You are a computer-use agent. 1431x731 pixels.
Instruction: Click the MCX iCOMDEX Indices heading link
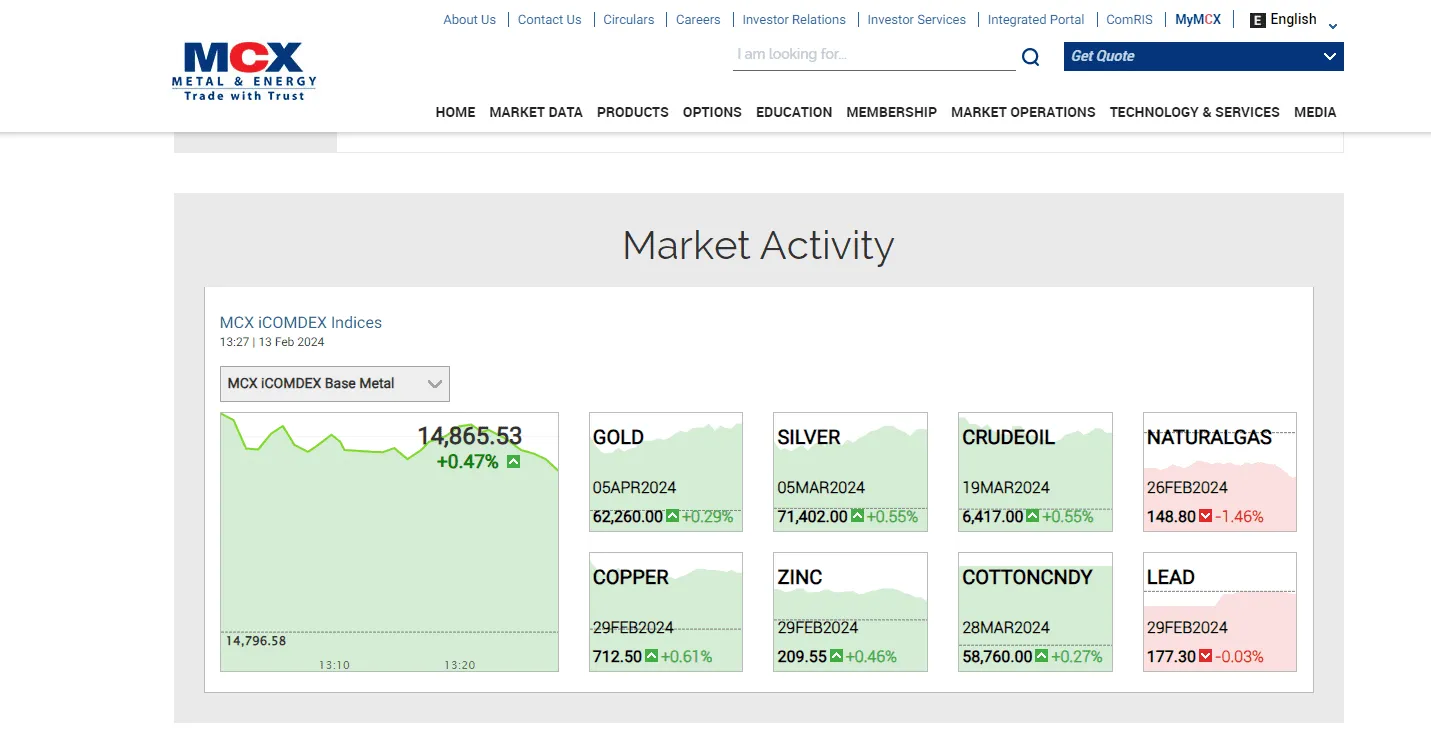(300, 322)
